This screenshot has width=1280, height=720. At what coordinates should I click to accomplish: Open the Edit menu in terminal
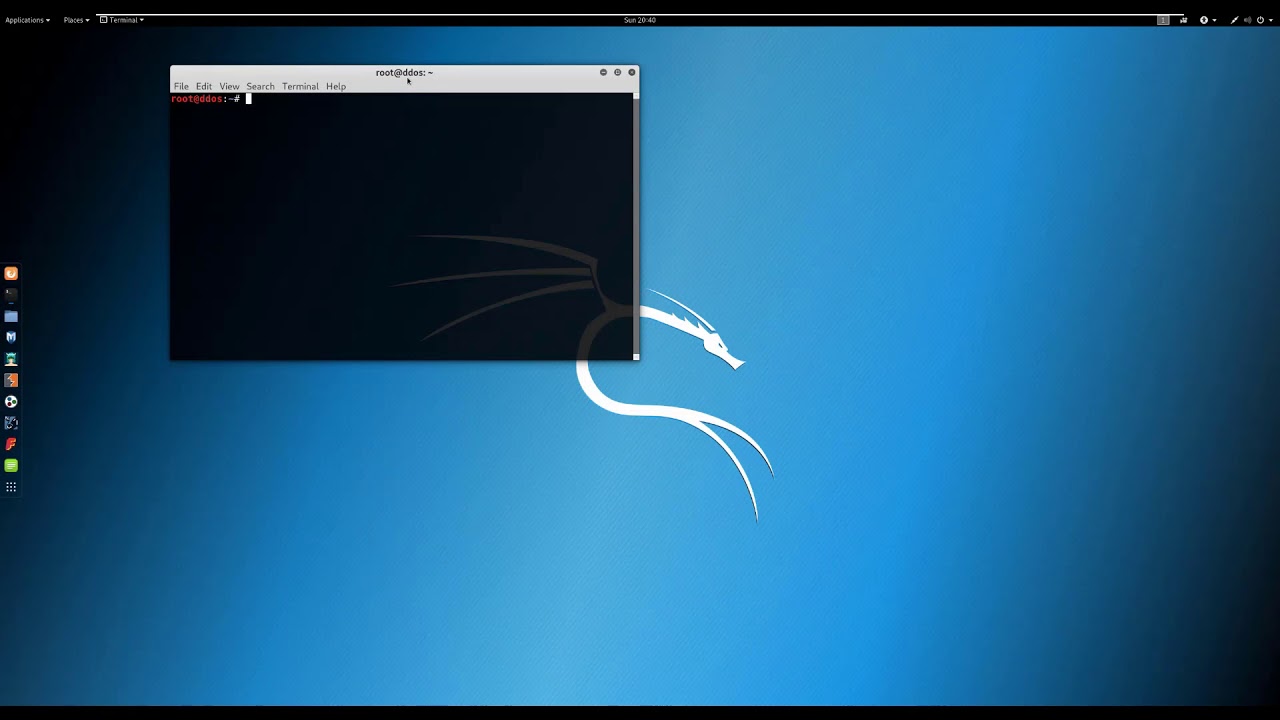point(204,86)
